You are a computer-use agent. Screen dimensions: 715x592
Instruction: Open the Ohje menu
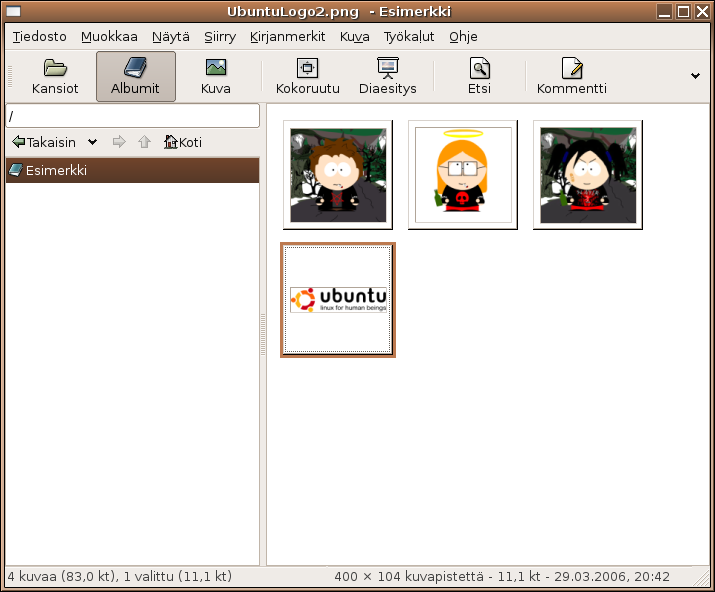coord(463,36)
